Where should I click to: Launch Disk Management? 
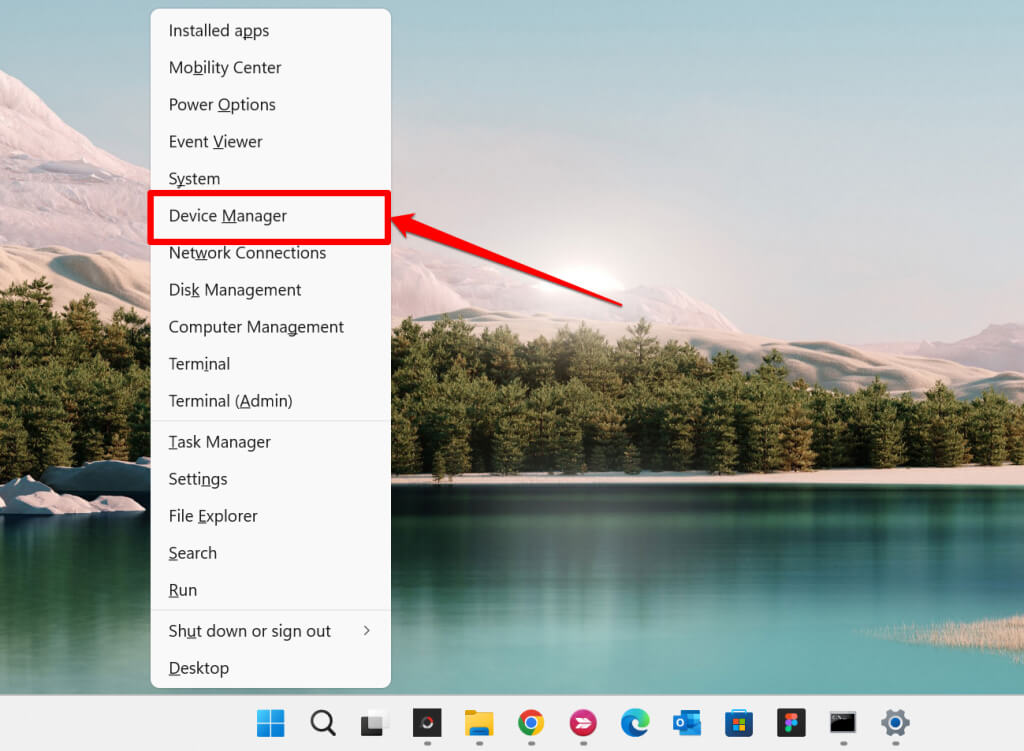tap(270, 290)
